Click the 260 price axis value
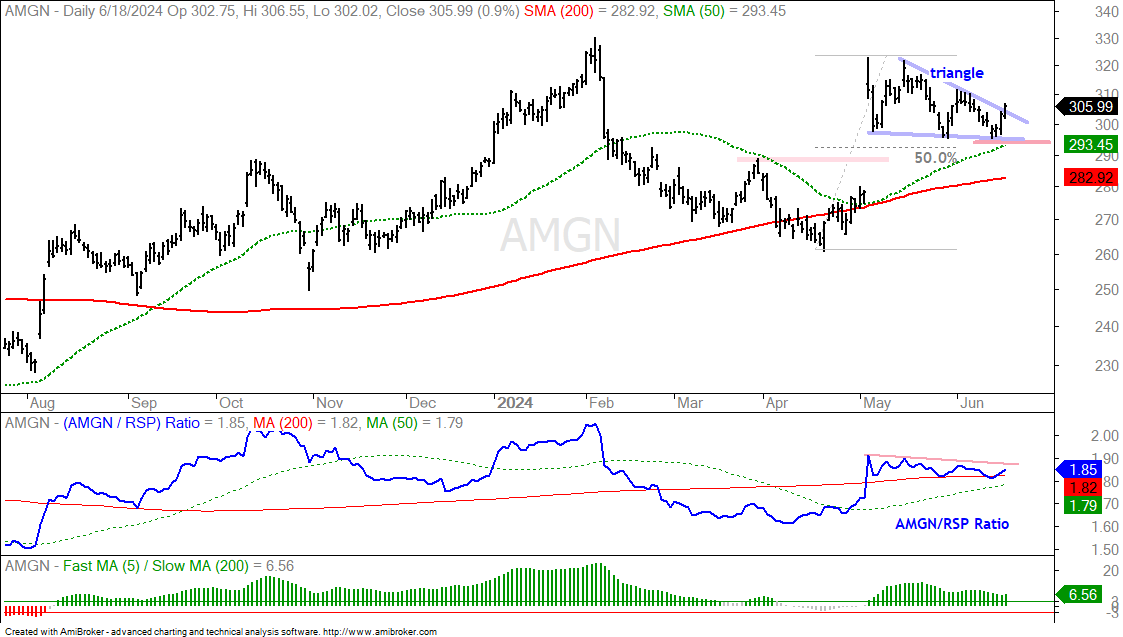Viewport: 1123px width, 637px height. (x=1107, y=254)
